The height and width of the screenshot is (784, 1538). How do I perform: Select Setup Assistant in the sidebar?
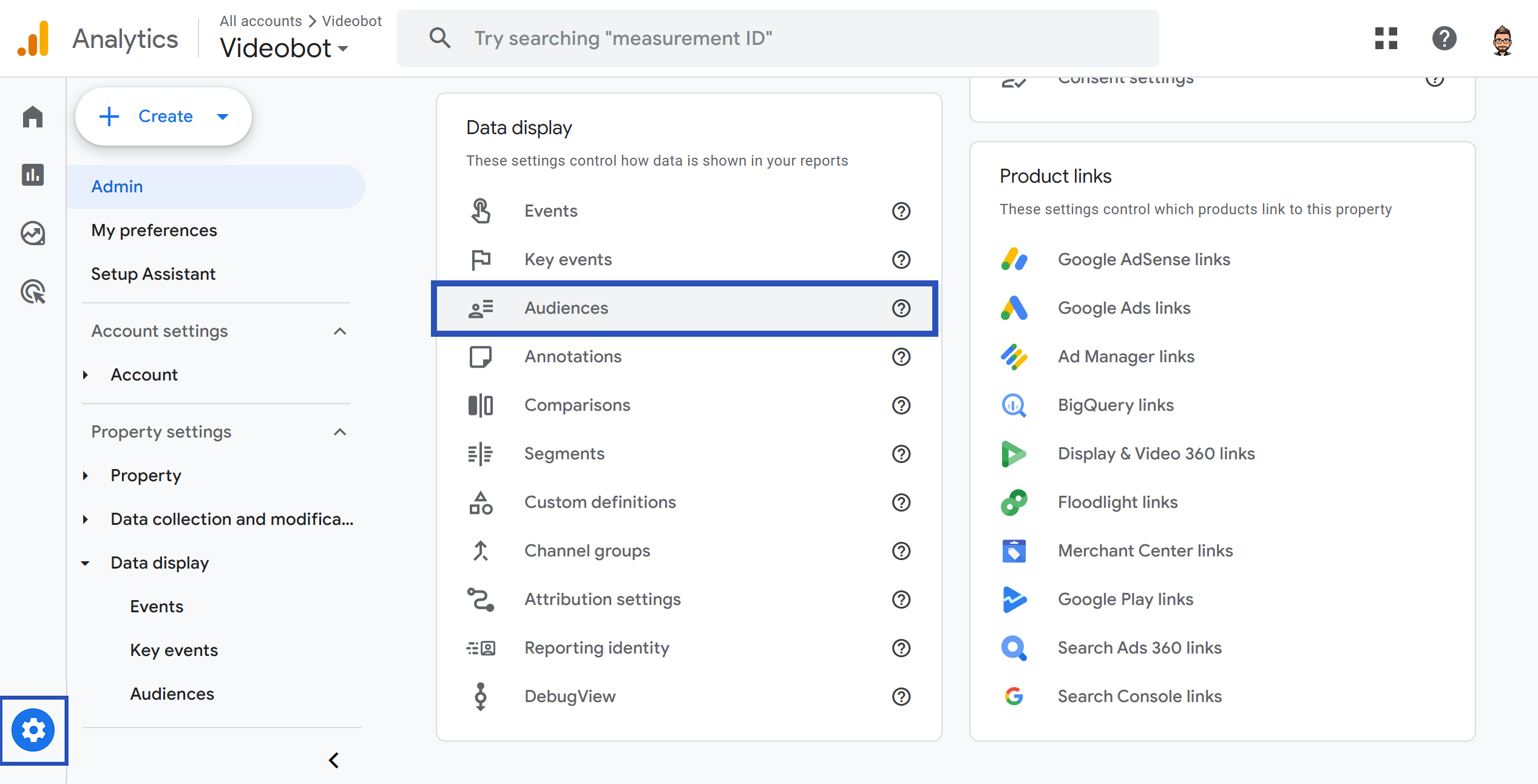click(x=153, y=274)
